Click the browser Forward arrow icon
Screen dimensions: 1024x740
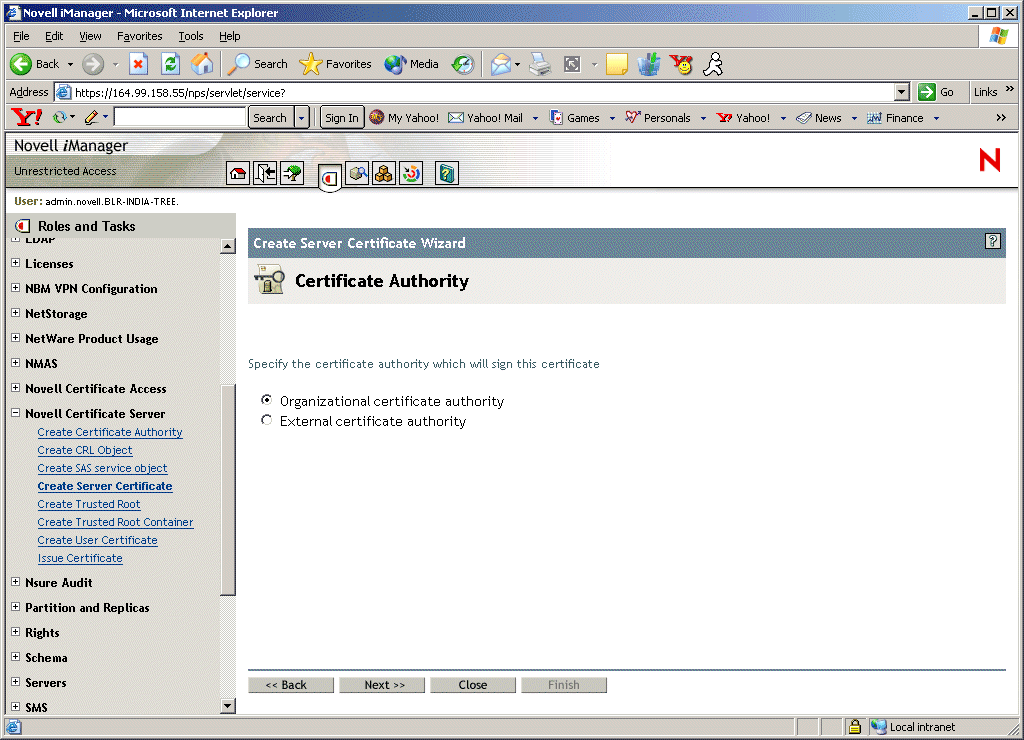(x=93, y=64)
